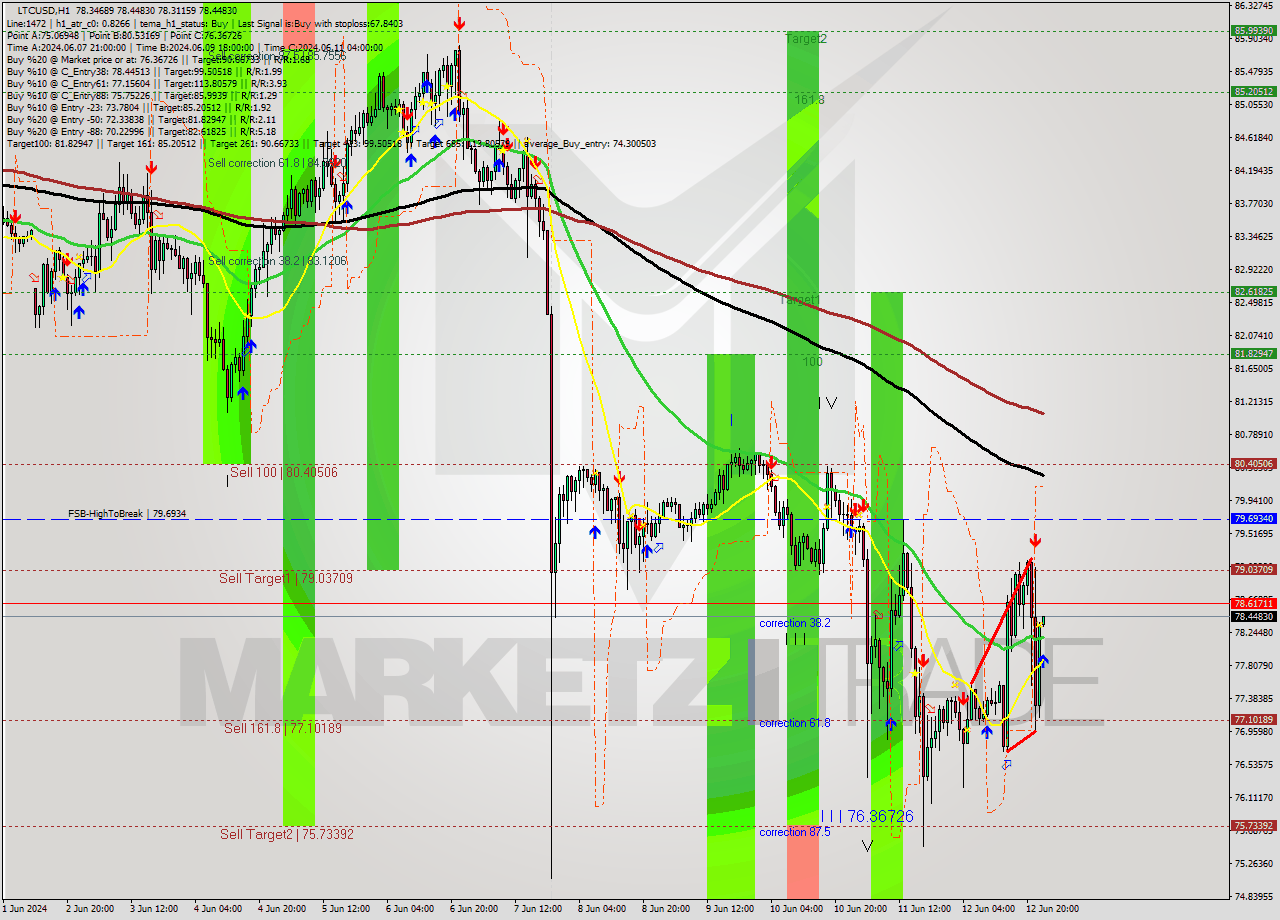Select the 'I I | 76.36726' wave label
Image resolution: width=1280 pixels, height=920 pixels.
coord(866,817)
